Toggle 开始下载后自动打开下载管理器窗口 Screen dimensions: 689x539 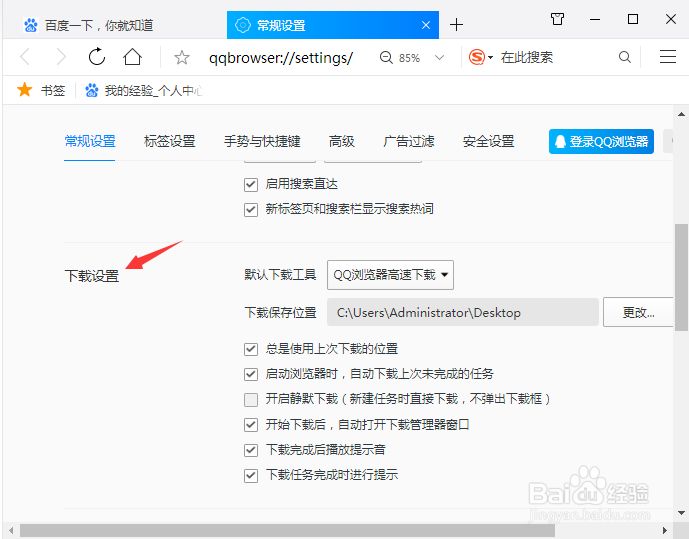[251, 425]
